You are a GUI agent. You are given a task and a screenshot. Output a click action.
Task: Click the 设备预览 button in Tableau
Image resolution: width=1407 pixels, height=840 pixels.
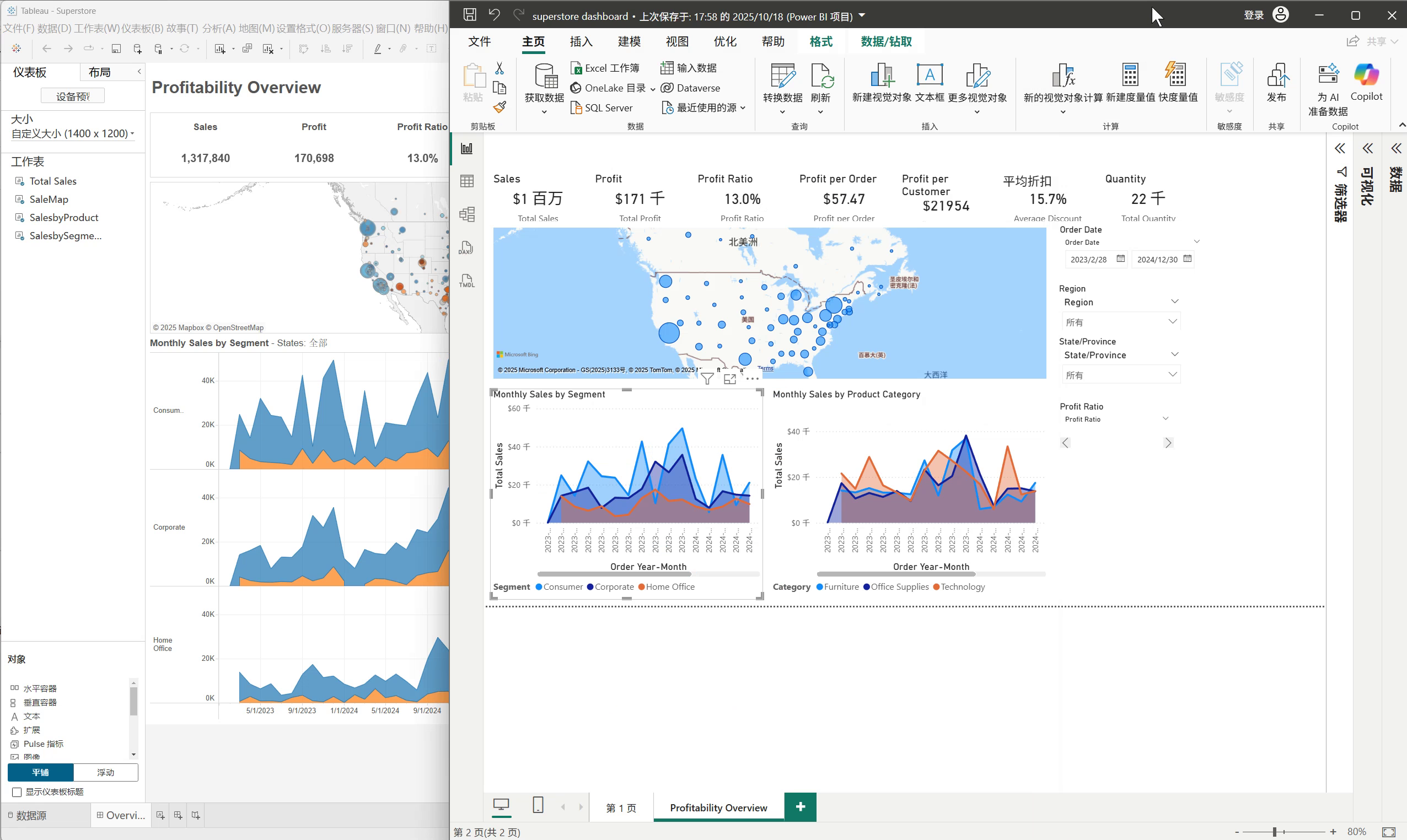tap(72, 96)
